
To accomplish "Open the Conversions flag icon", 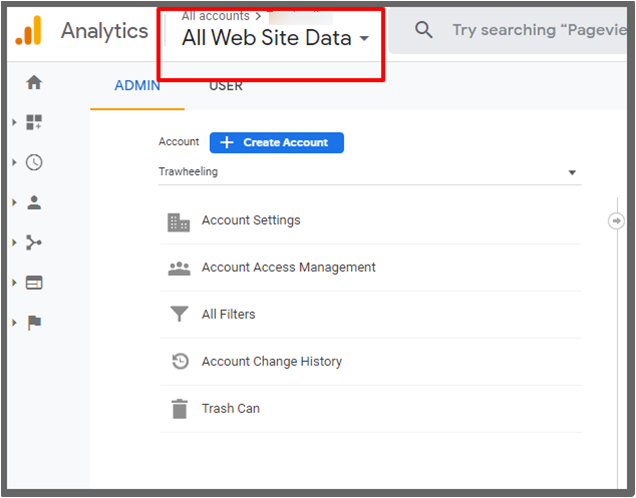I will (34, 322).
